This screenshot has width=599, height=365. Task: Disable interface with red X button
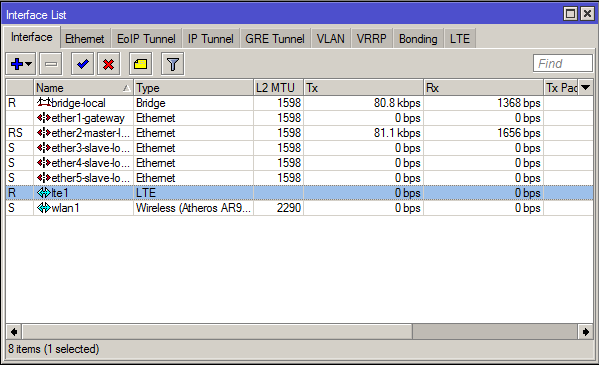point(108,64)
